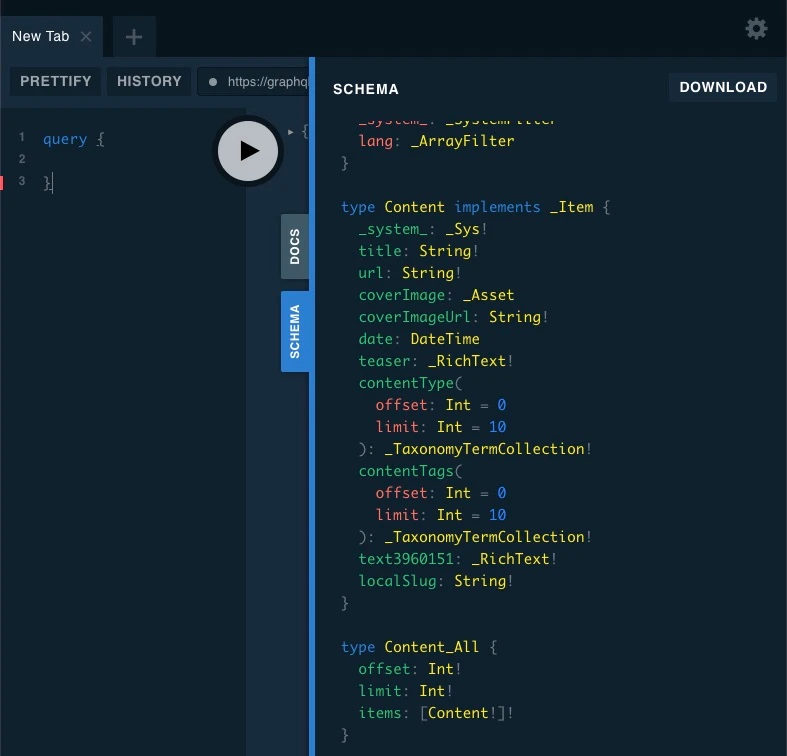787x756 pixels.
Task: Click the PRETTIFY button
Action: point(56,81)
